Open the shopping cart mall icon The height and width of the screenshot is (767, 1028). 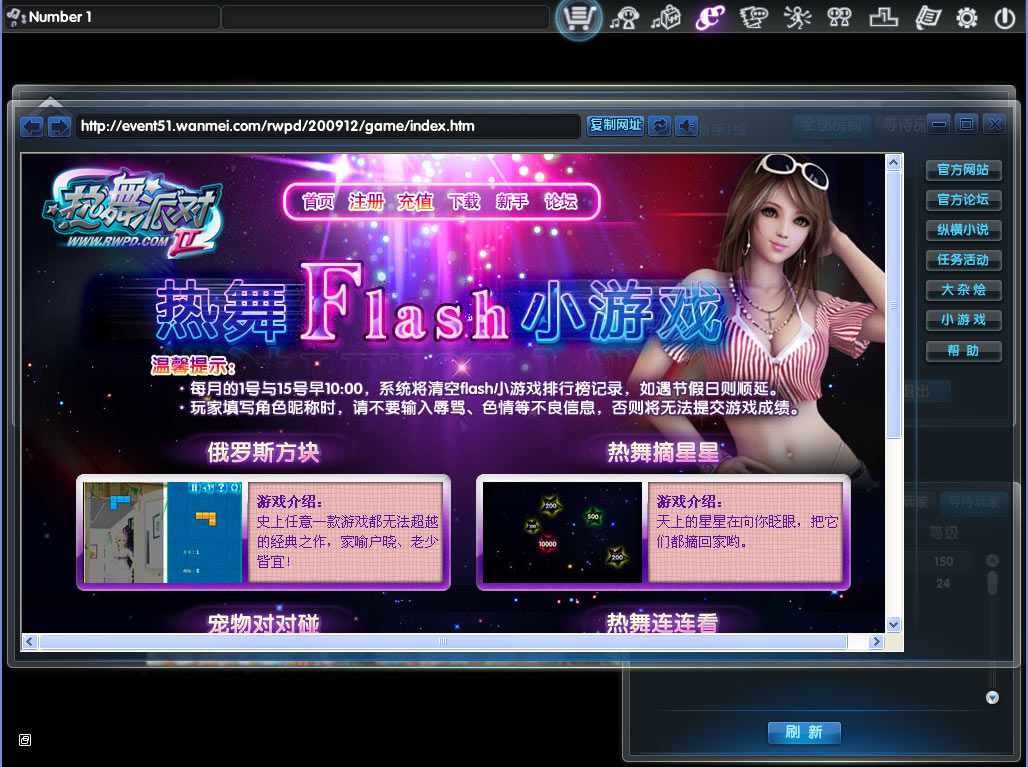(x=578, y=18)
